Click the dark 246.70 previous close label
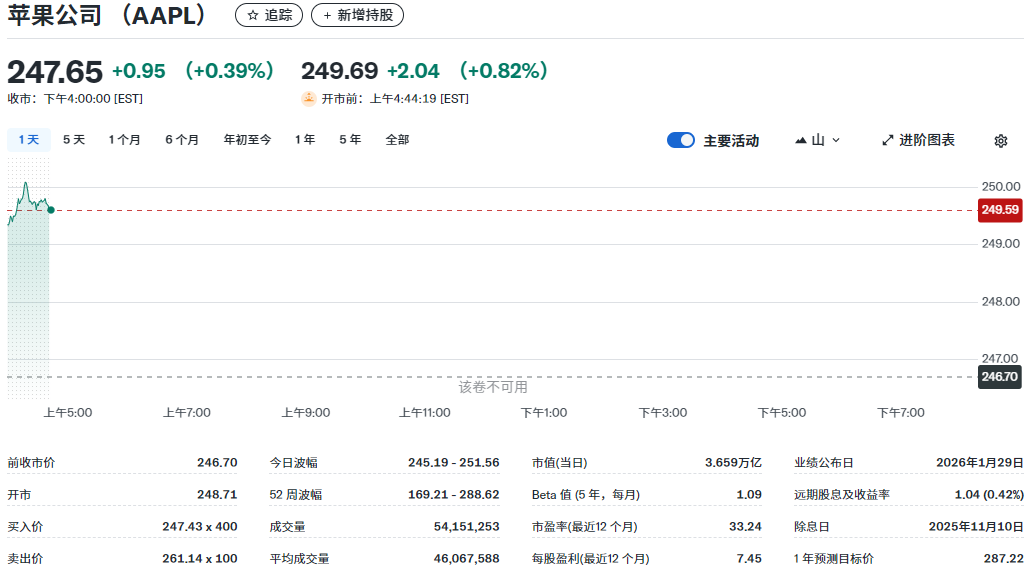Image resolution: width=1035 pixels, height=569 pixels. (1000, 377)
